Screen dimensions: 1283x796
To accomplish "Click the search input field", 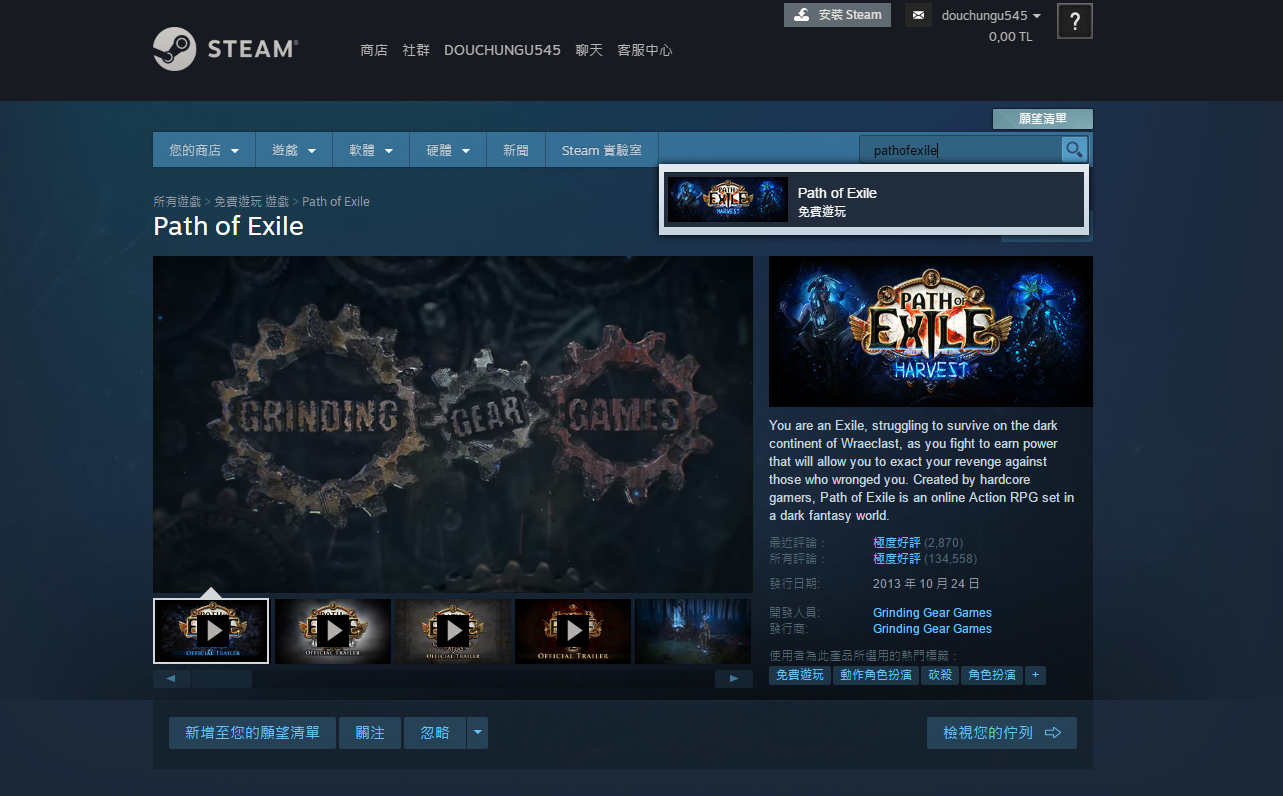I will tap(960, 150).
